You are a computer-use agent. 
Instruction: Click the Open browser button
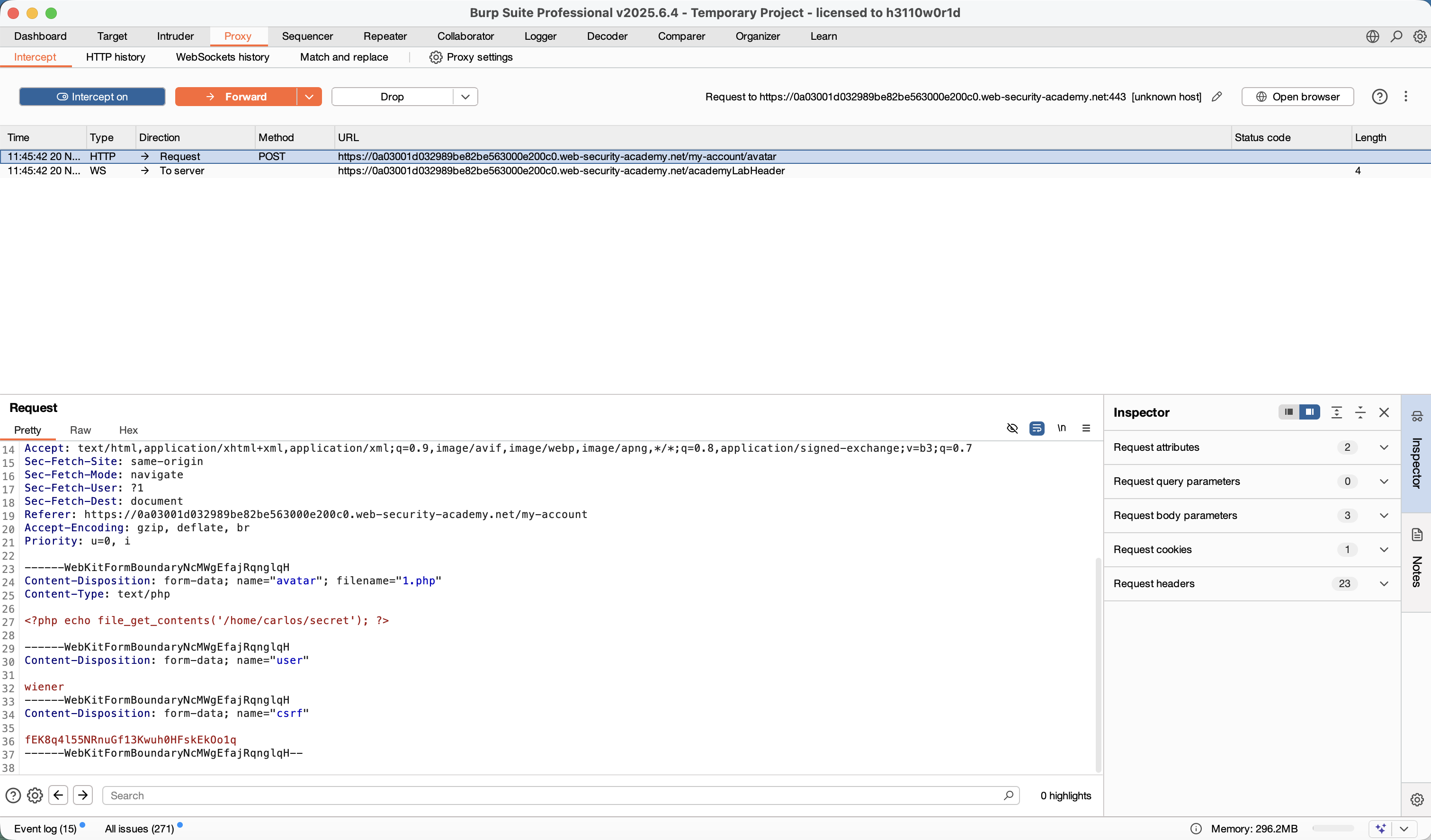point(1297,97)
